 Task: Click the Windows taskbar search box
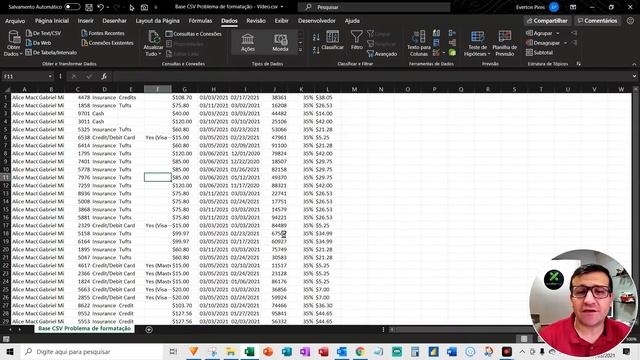[92, 351]
